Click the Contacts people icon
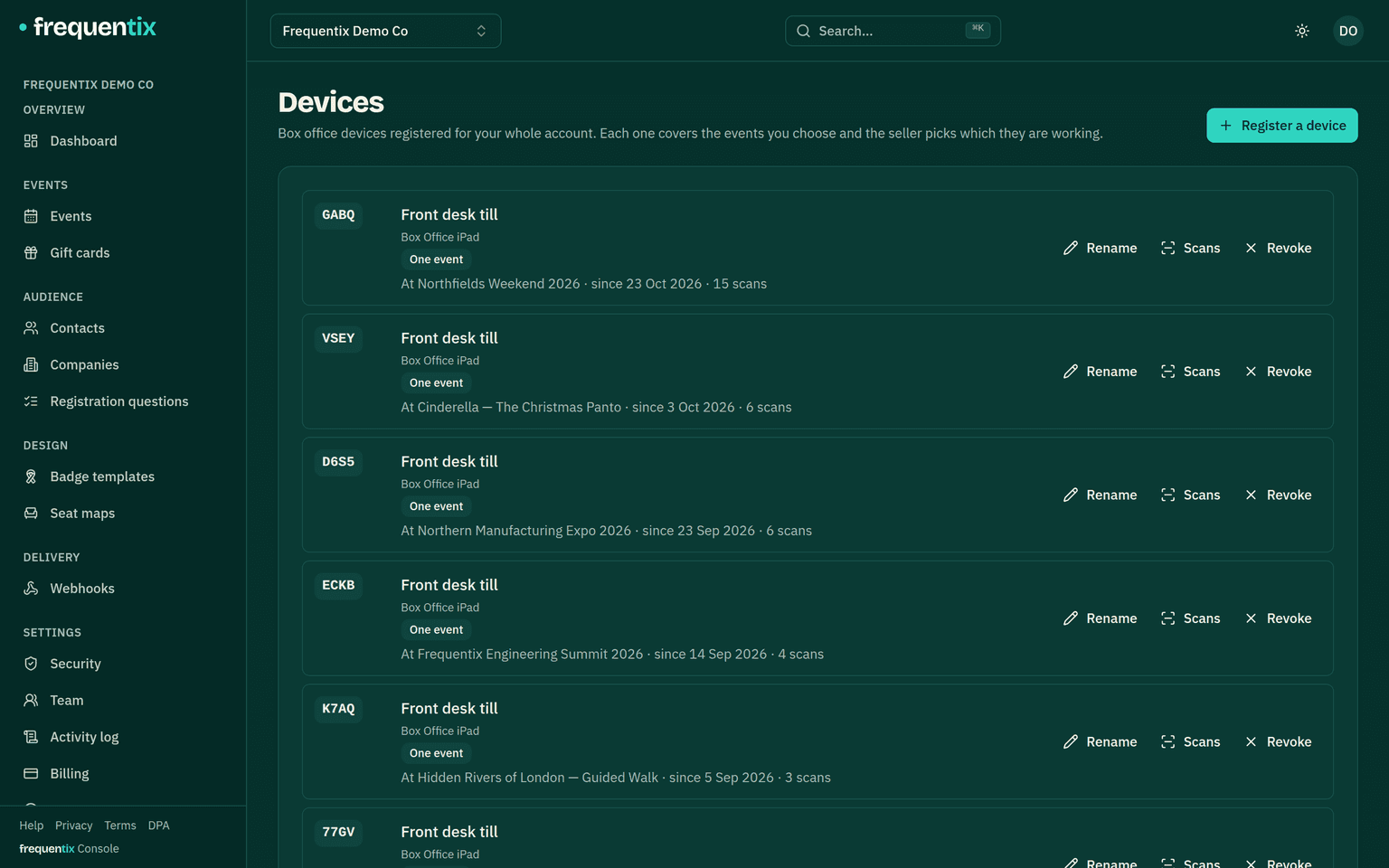Viewport: 1389px width, 868px height. (31, 328)
